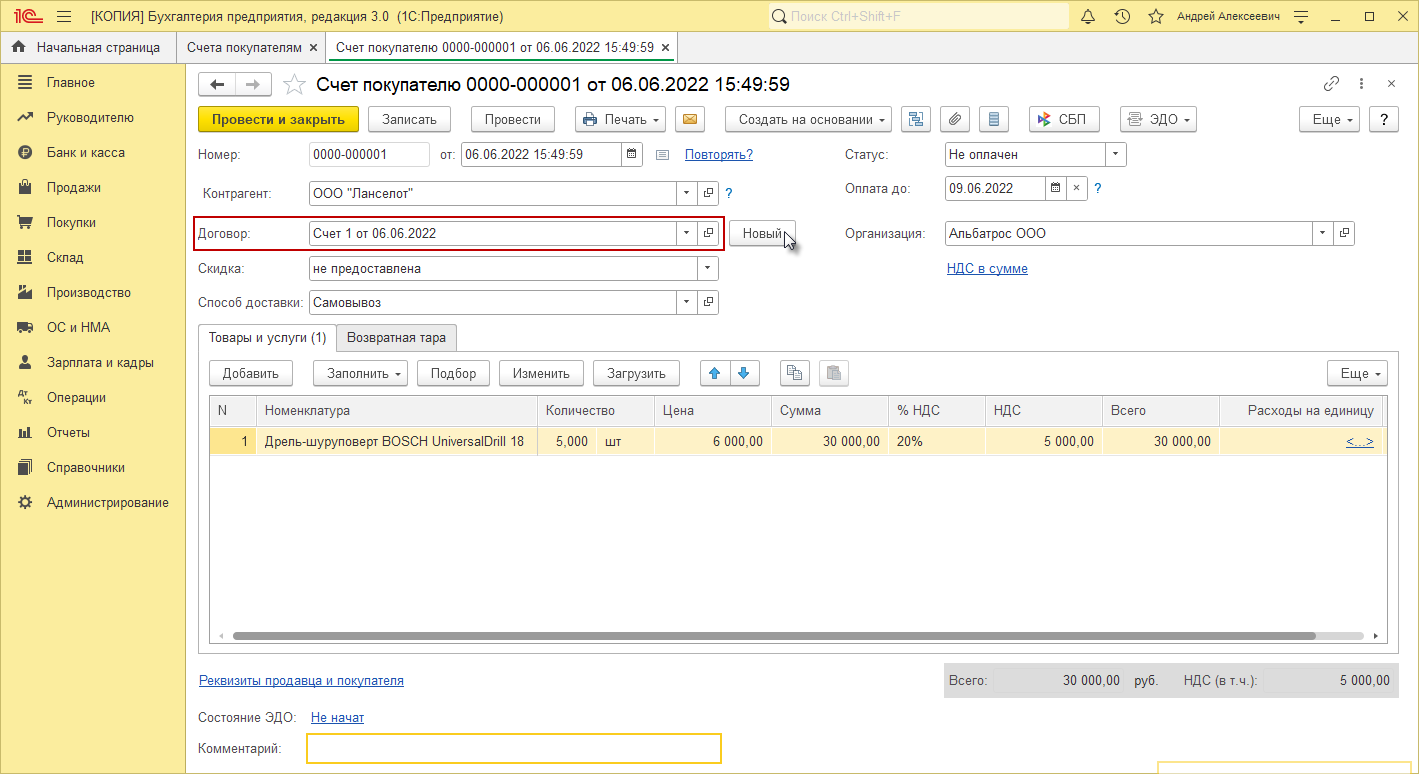This screenshot has height=774, width=1419.
Task: Open the Контрагент card icon
Action: tap(708, 193)
